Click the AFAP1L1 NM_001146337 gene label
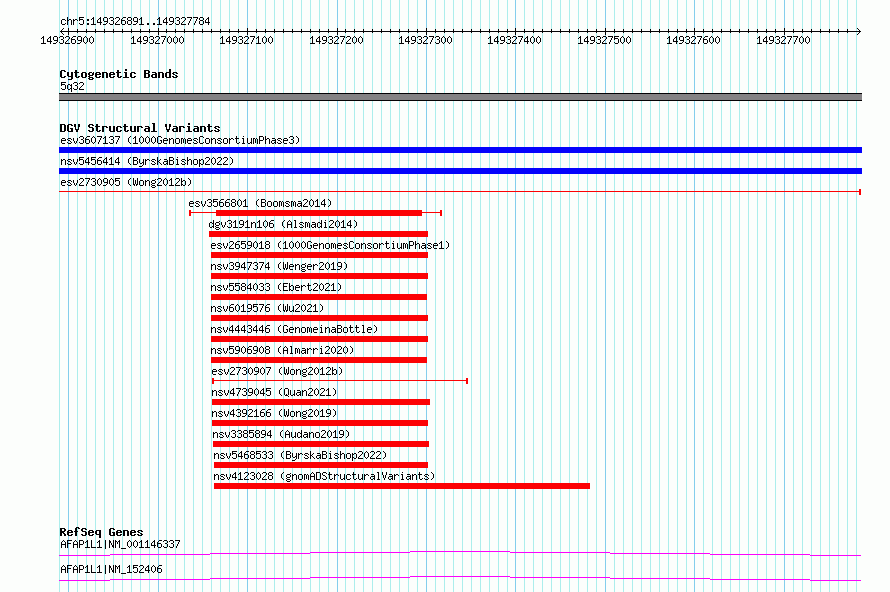This screenshot has width=890, height=592. pos(120,544)
